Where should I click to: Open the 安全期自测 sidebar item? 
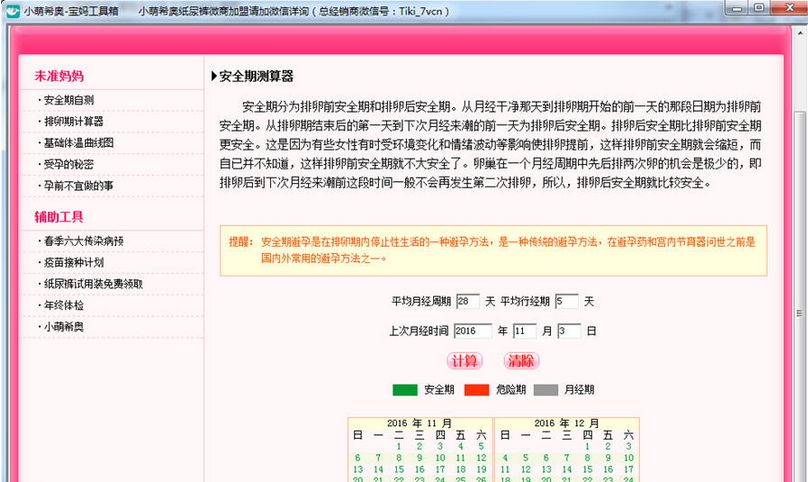[x=69, y=100]
